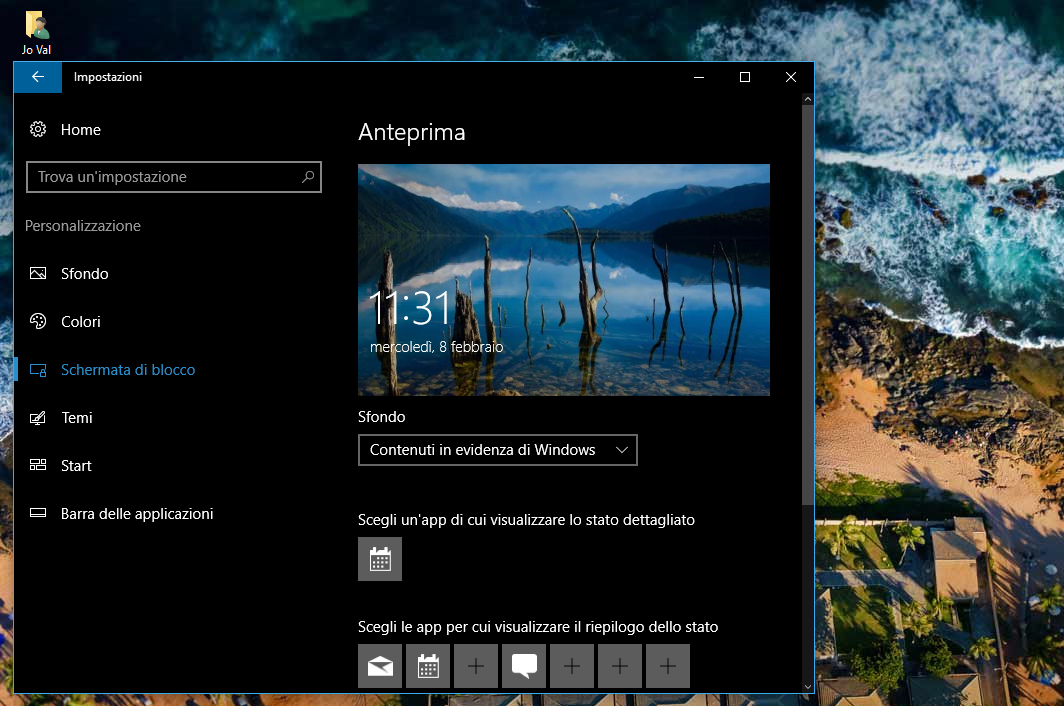Click the search magnifier icon
The width and height of the screenshot is (1064, 706).
pyautogui.click(x=308, y=177)
